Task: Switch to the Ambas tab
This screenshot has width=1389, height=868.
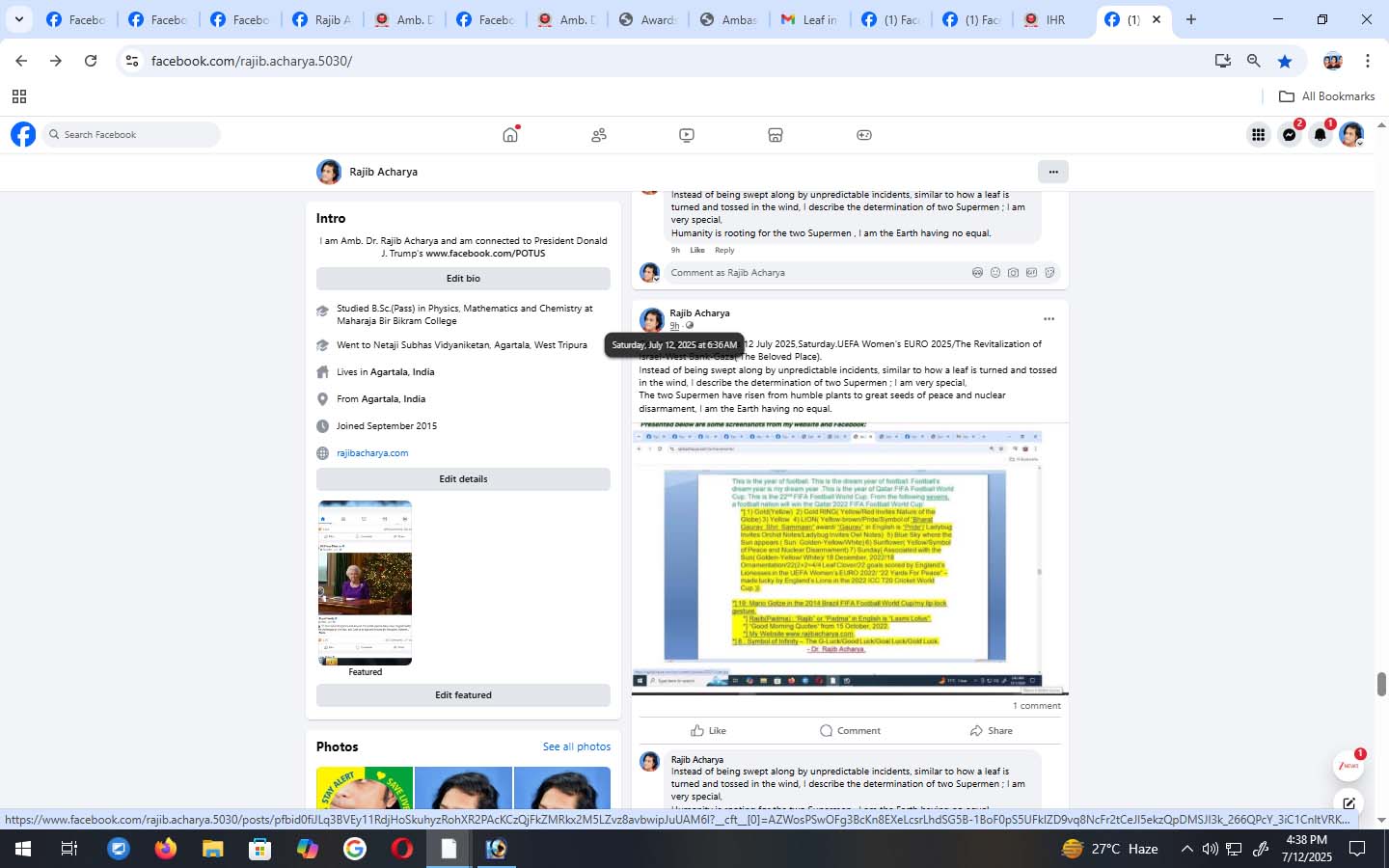Action: coord(729,19)
